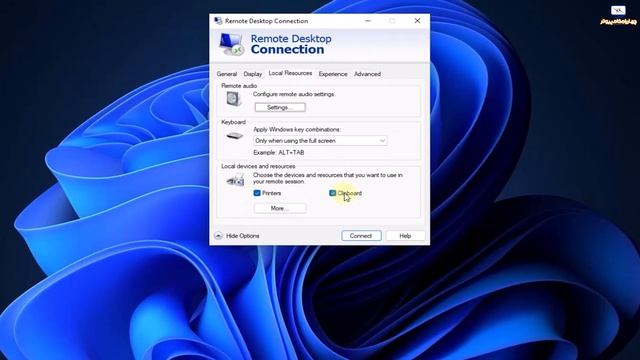This screenshot has width=640, height=360.
Task: Expand the Windows key combinations dropdown
Action: click(320, 141)
